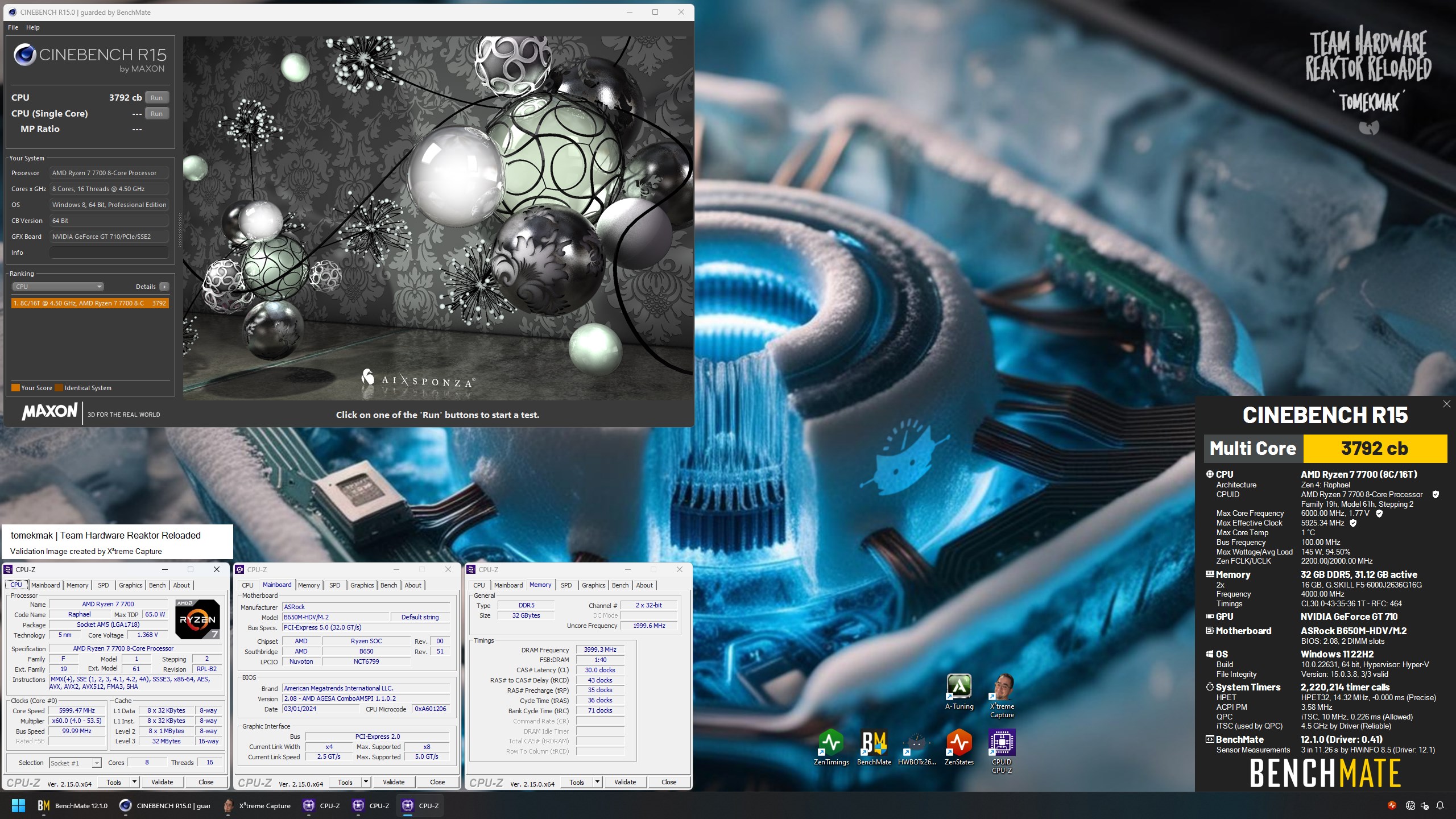Click the Multiplier x60.0 value

(77, 721)
